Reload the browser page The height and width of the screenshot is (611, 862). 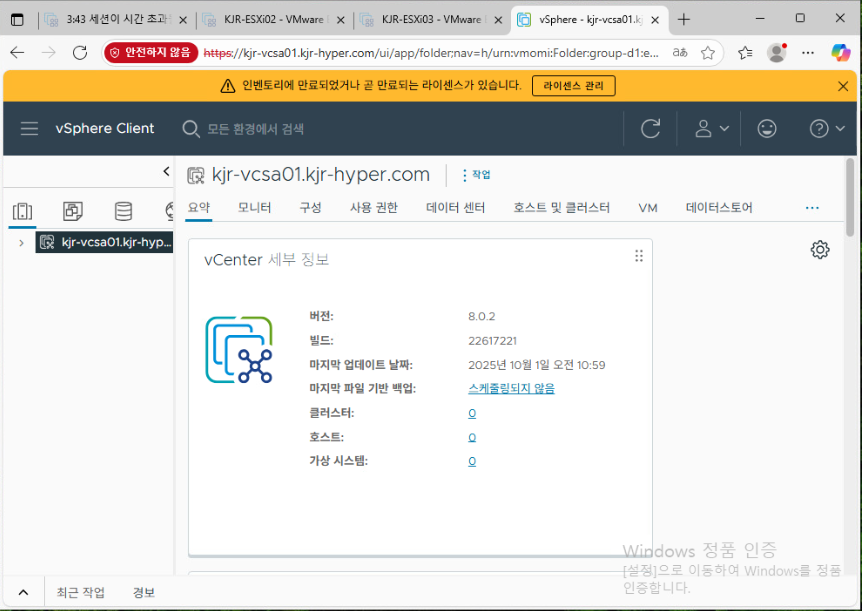80,53
